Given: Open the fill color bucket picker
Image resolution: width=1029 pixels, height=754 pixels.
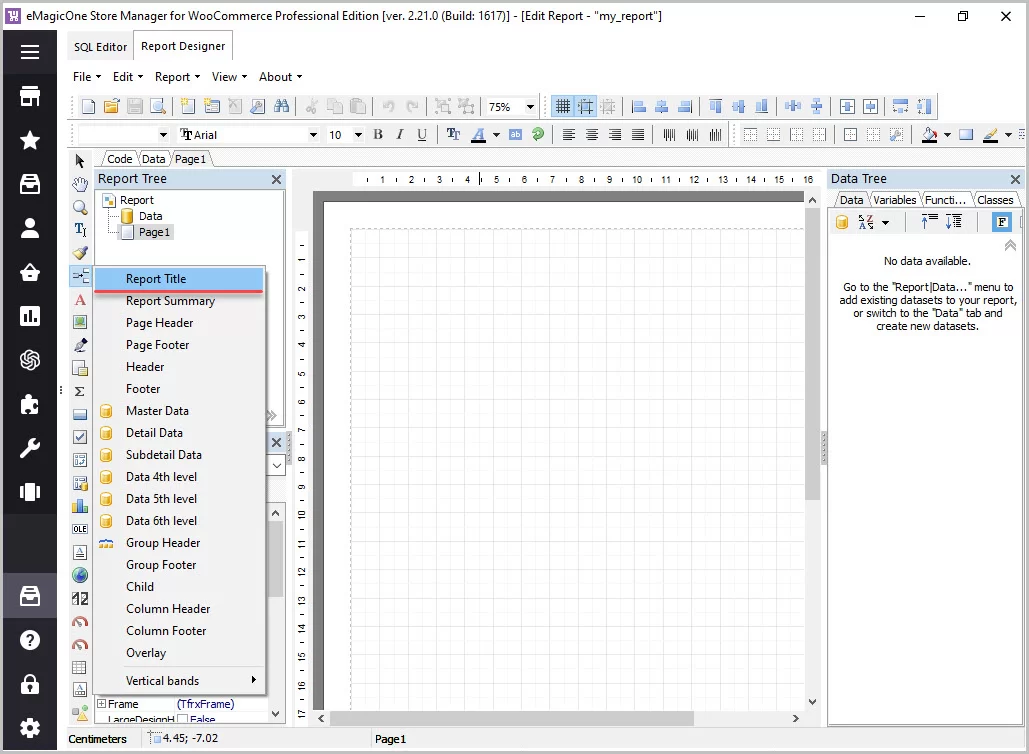Looking at the screenshot, I should [x=929, y=135].
